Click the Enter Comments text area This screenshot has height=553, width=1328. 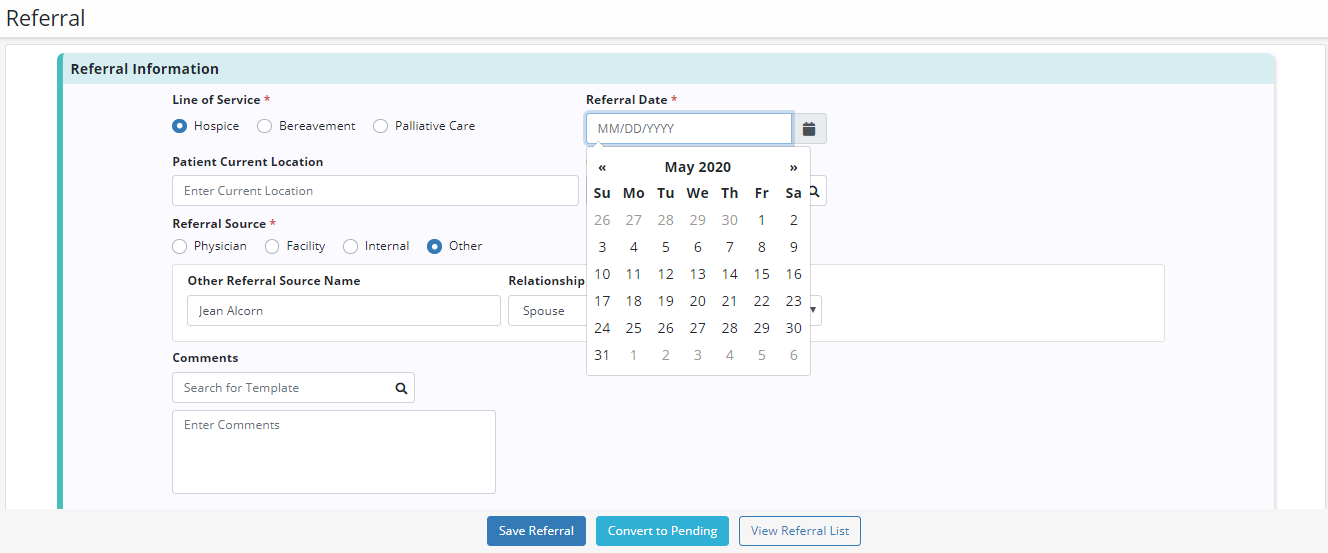[334, 452]
